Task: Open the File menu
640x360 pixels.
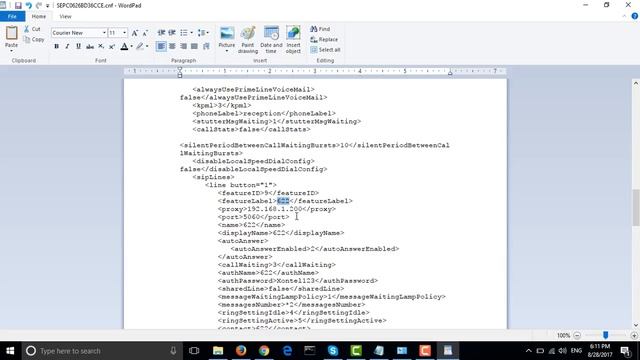Action: point(12,16)
